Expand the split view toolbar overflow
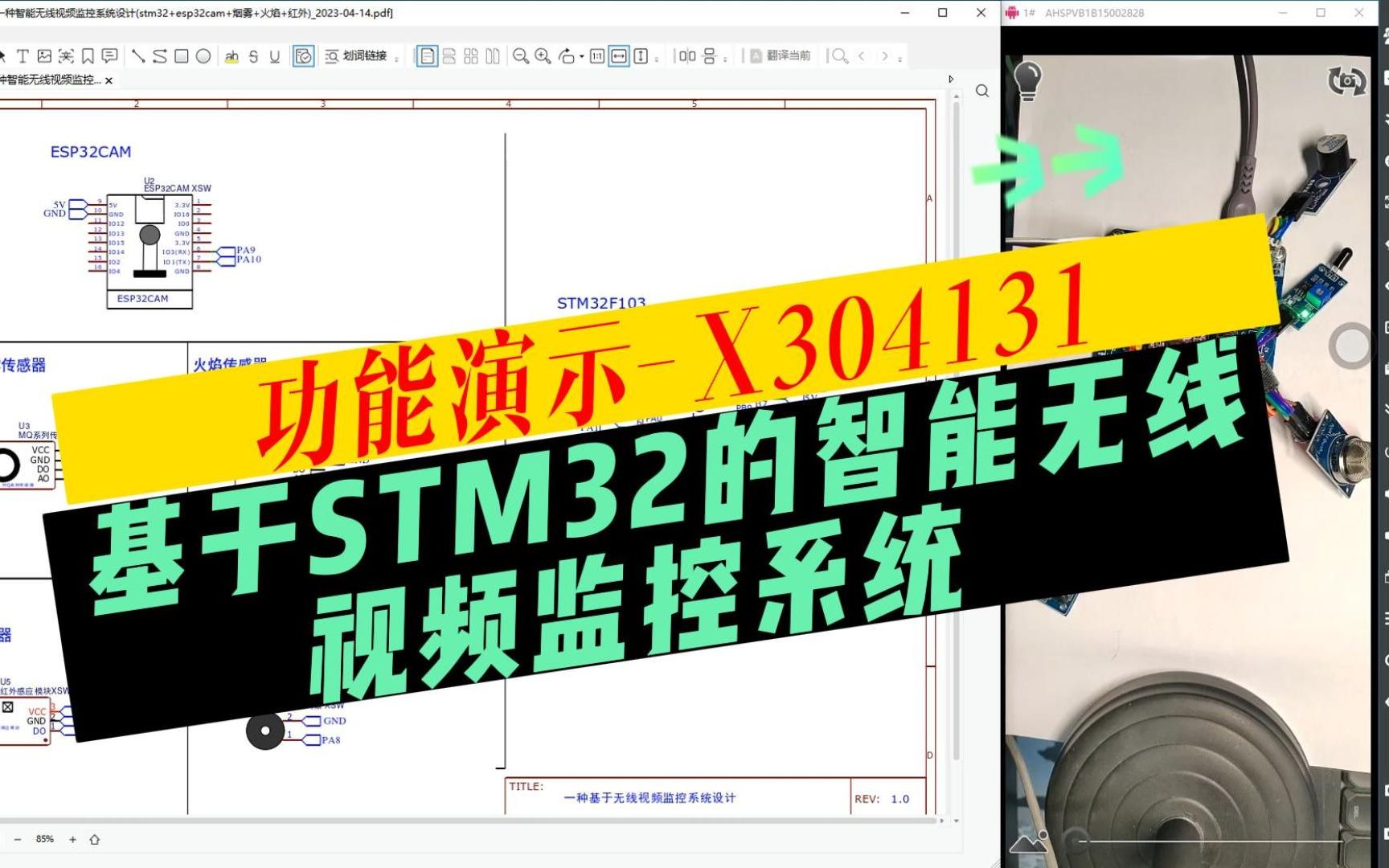Image resolution: width=1389 pixels, height=868 pixels. point(726,58)
